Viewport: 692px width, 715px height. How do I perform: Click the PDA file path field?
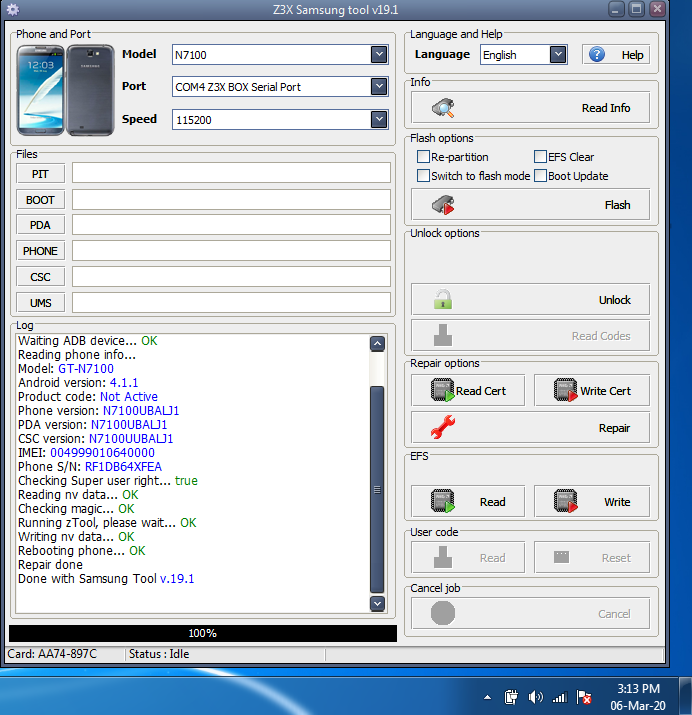(231, 225)
